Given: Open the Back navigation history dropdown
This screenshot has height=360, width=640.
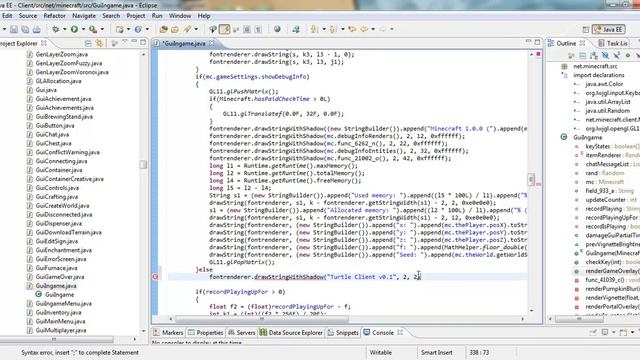Looking at the screenshot, I should [x=373, y=29].
